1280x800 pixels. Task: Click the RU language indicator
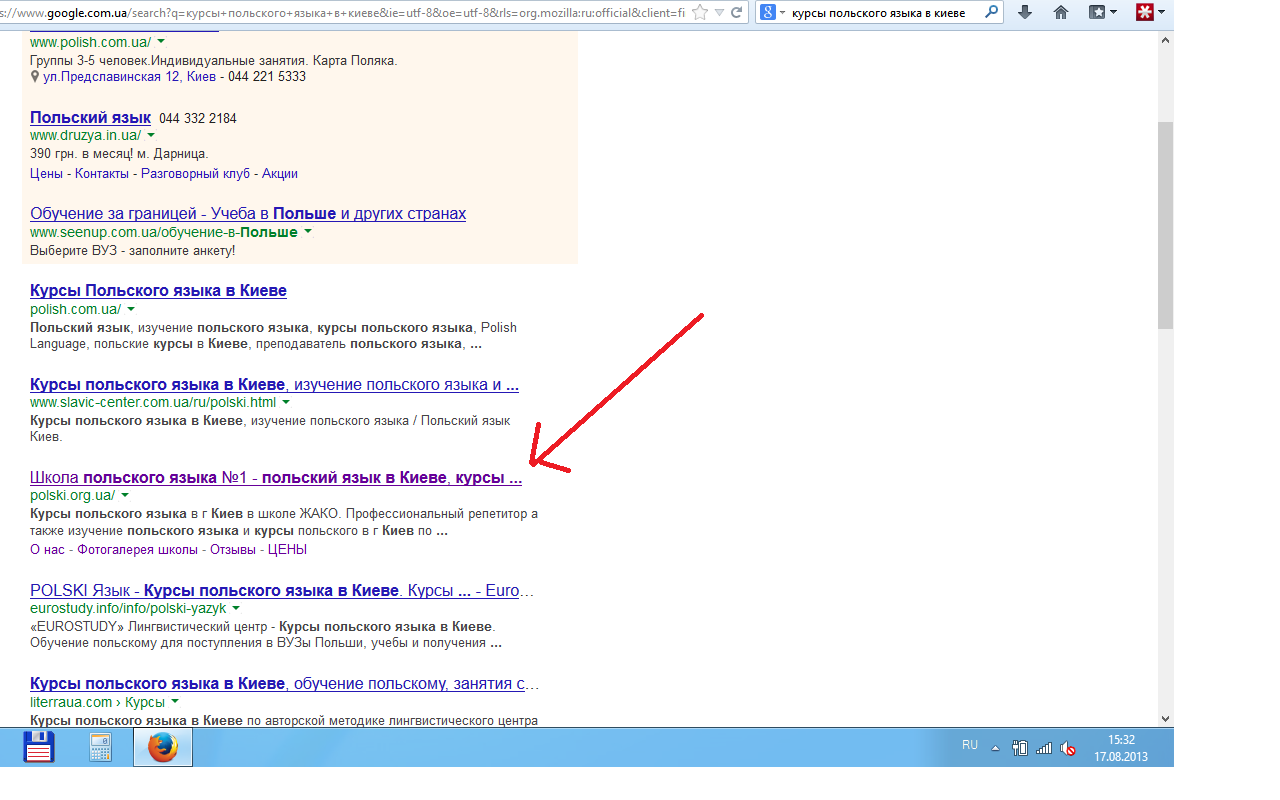(x=969, y=746)
